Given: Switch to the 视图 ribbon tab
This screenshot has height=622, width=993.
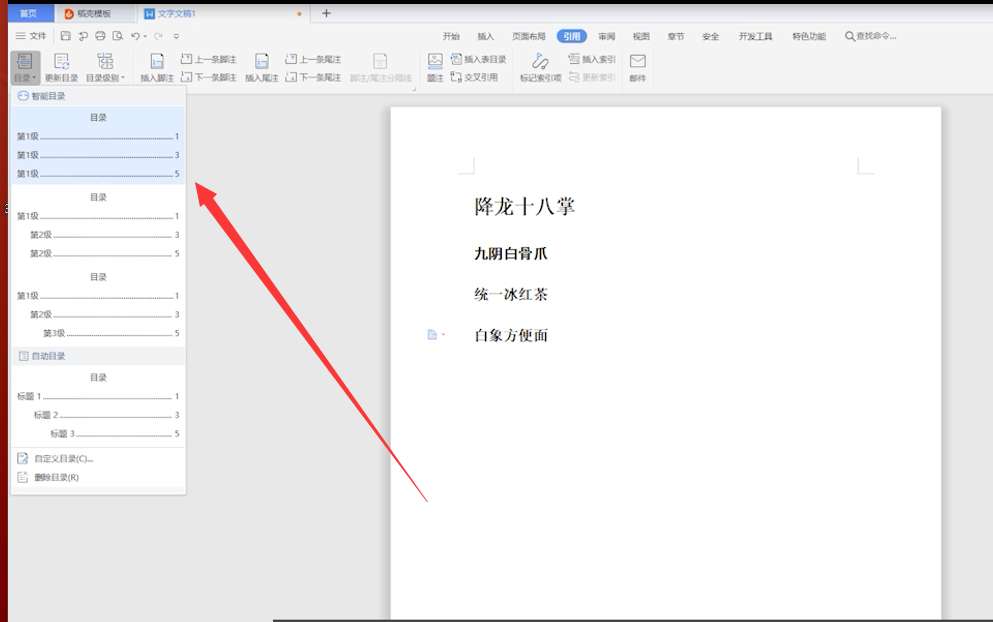Looking at the screenshot, I should (x=641, y=36).
